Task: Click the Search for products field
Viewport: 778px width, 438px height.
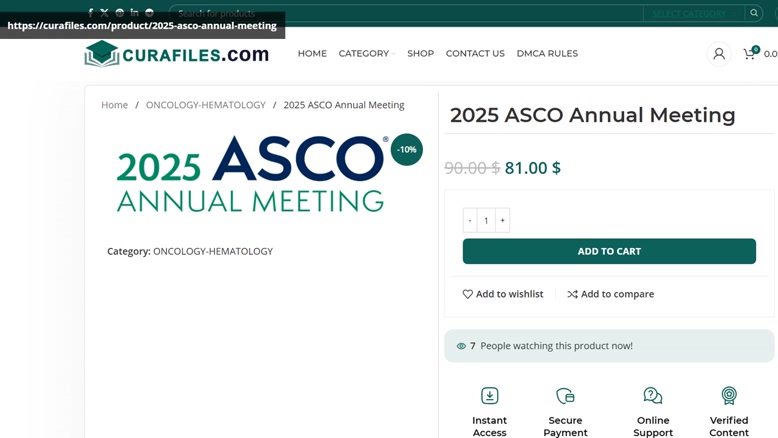Action: (406, 13)
